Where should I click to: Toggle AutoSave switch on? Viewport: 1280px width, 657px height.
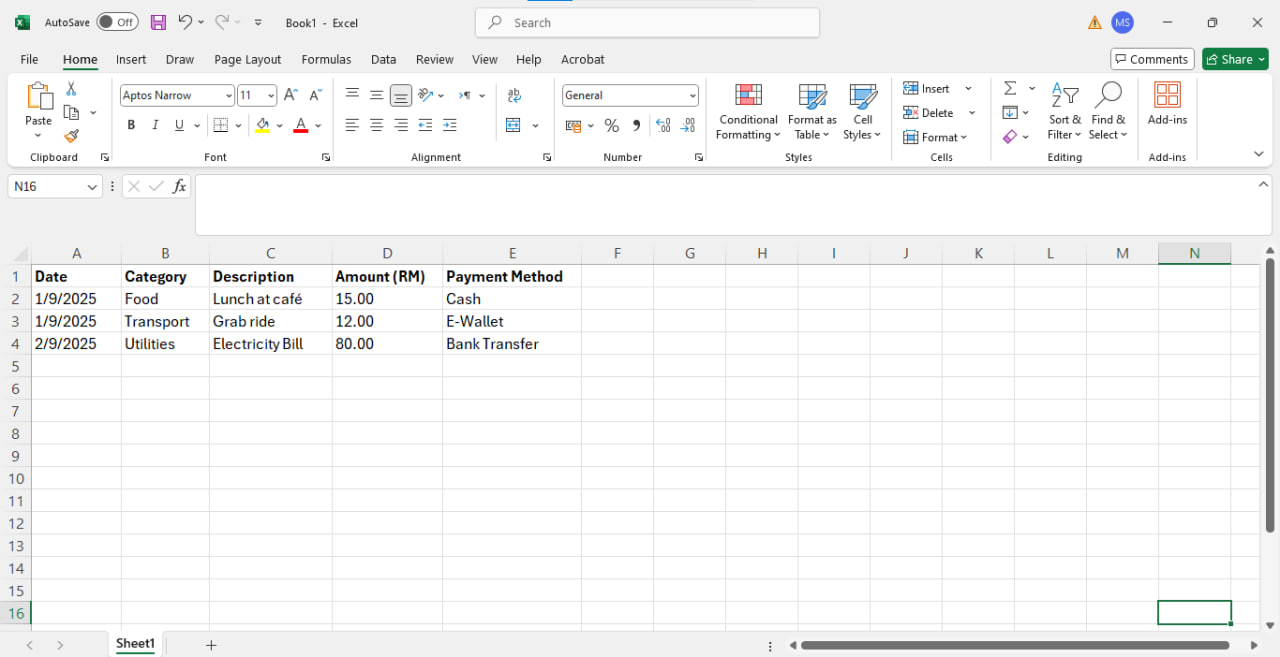click(117, 22)
